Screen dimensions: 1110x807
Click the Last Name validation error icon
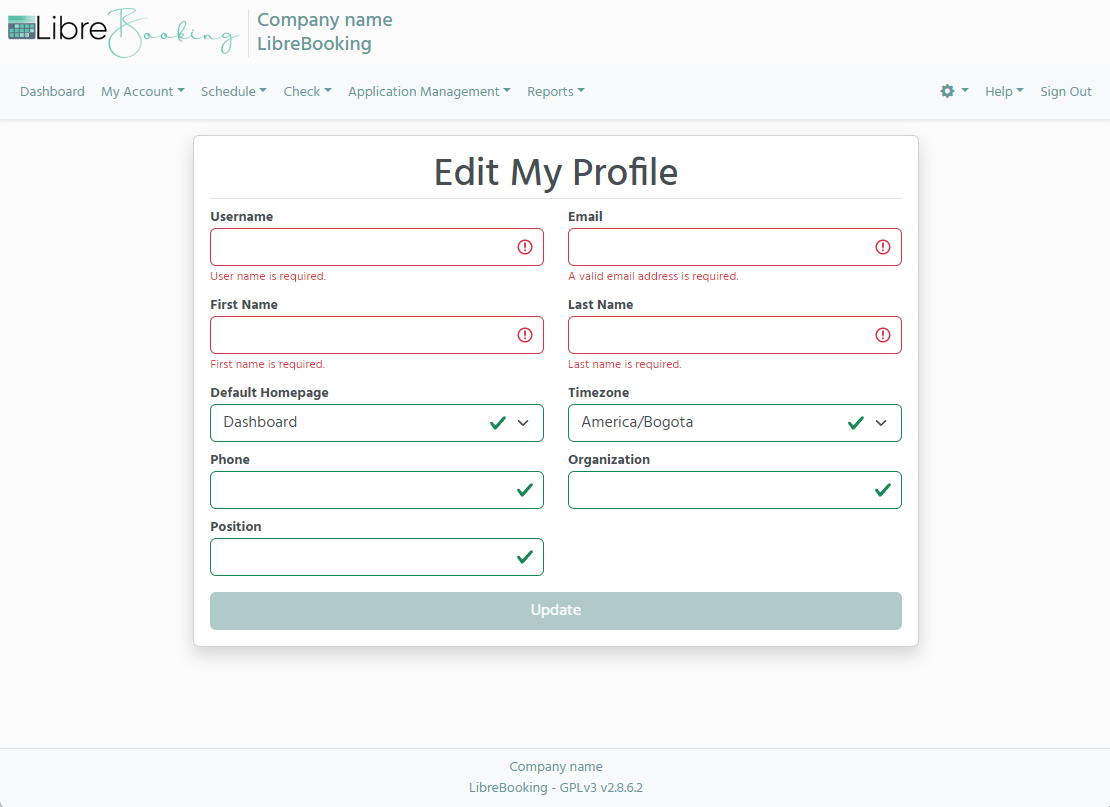coord(883,335)
